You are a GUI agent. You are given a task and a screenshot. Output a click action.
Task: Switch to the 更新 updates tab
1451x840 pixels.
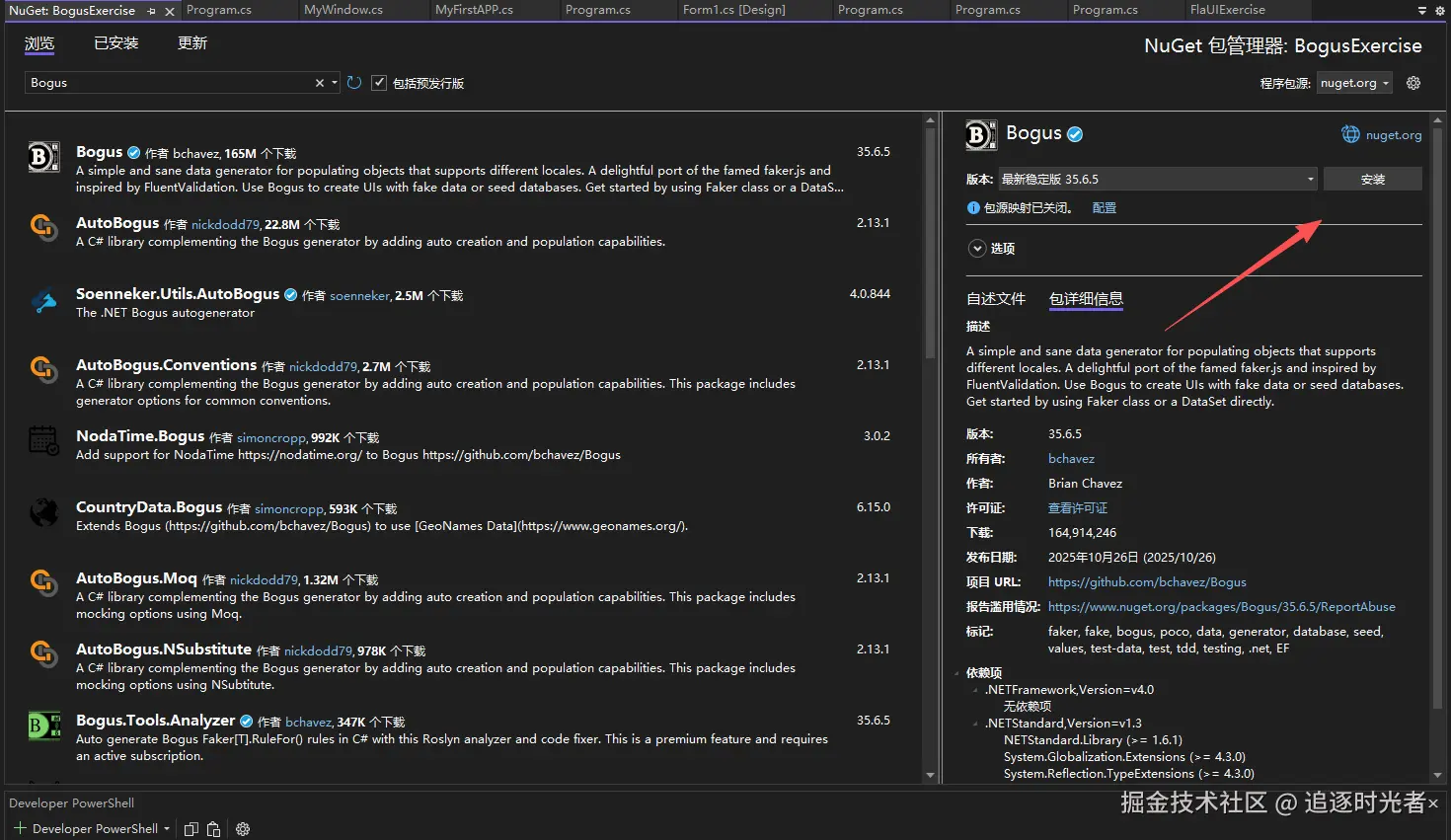(192, 43)
